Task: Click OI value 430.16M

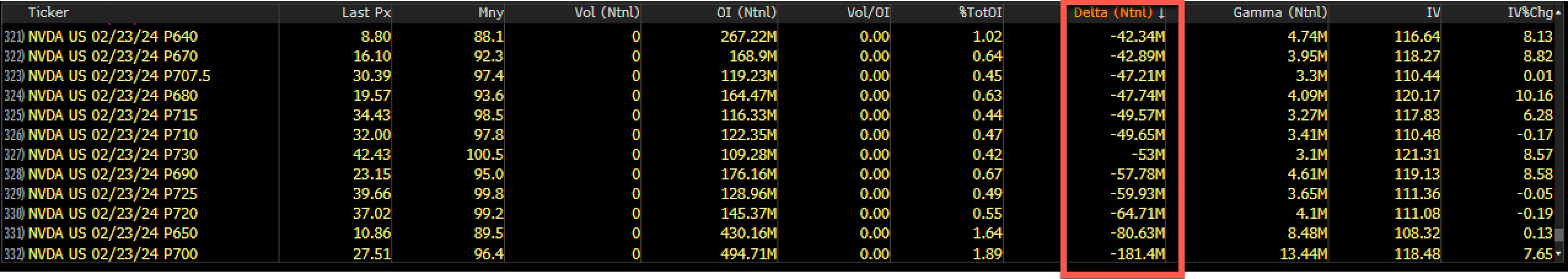Action: tap(748, 233)
